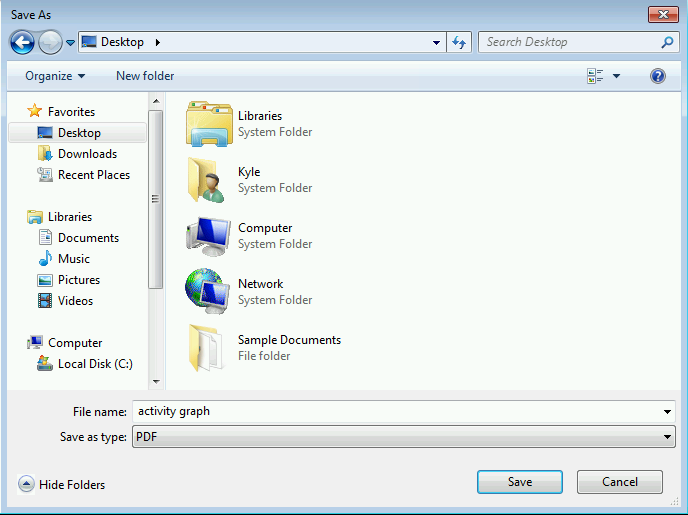This screenshot has width=688, height=515.
Task: Click the Search Desktop field
Action: 579,42
